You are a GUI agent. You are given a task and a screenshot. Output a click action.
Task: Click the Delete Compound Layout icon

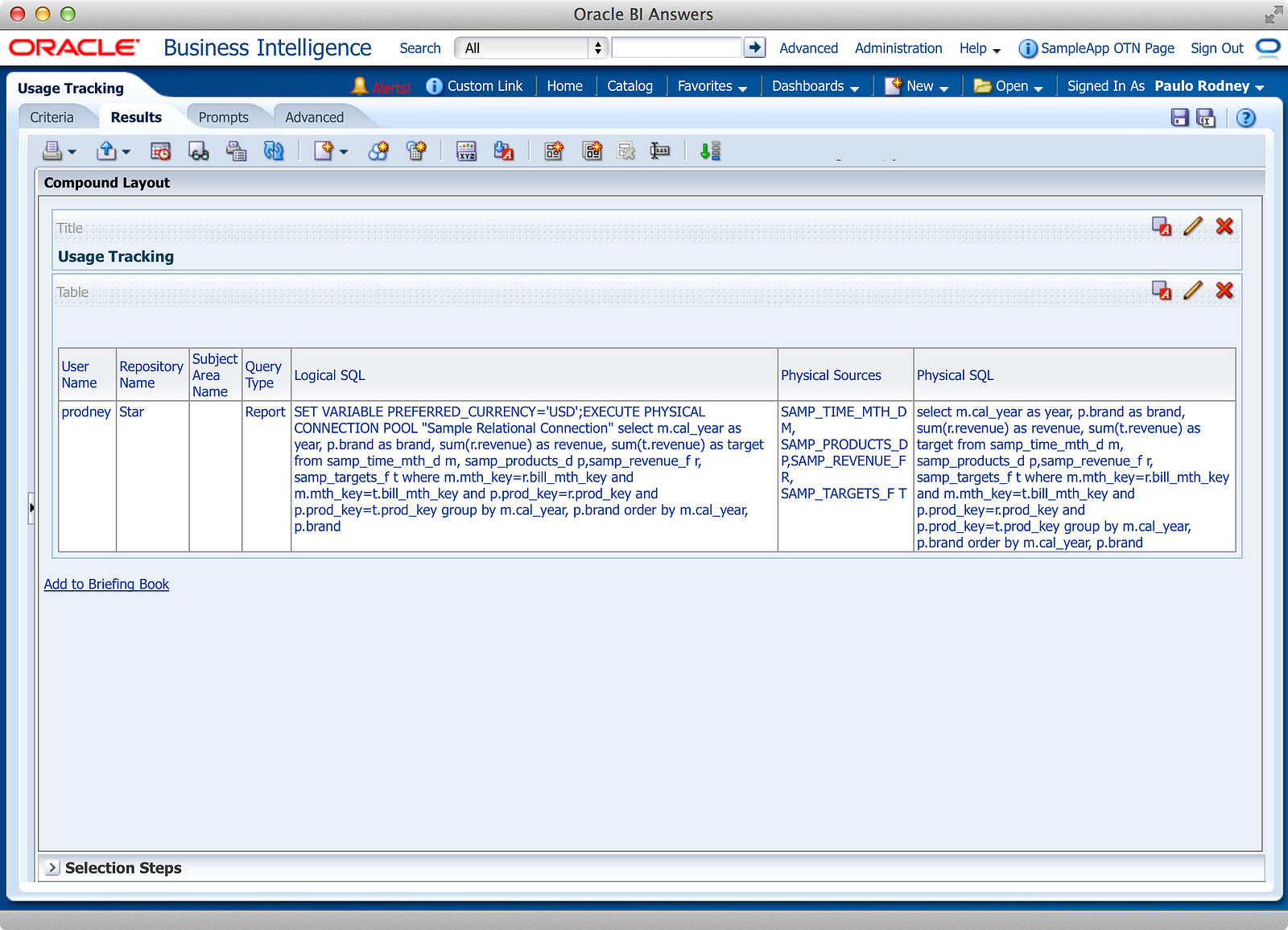[x=626, y=151]
